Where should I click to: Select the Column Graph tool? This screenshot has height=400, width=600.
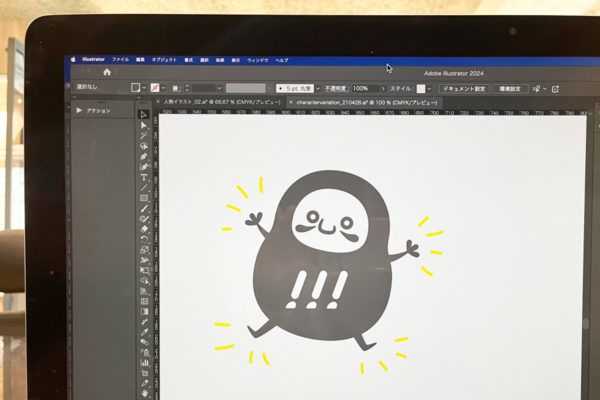(144, 363)
